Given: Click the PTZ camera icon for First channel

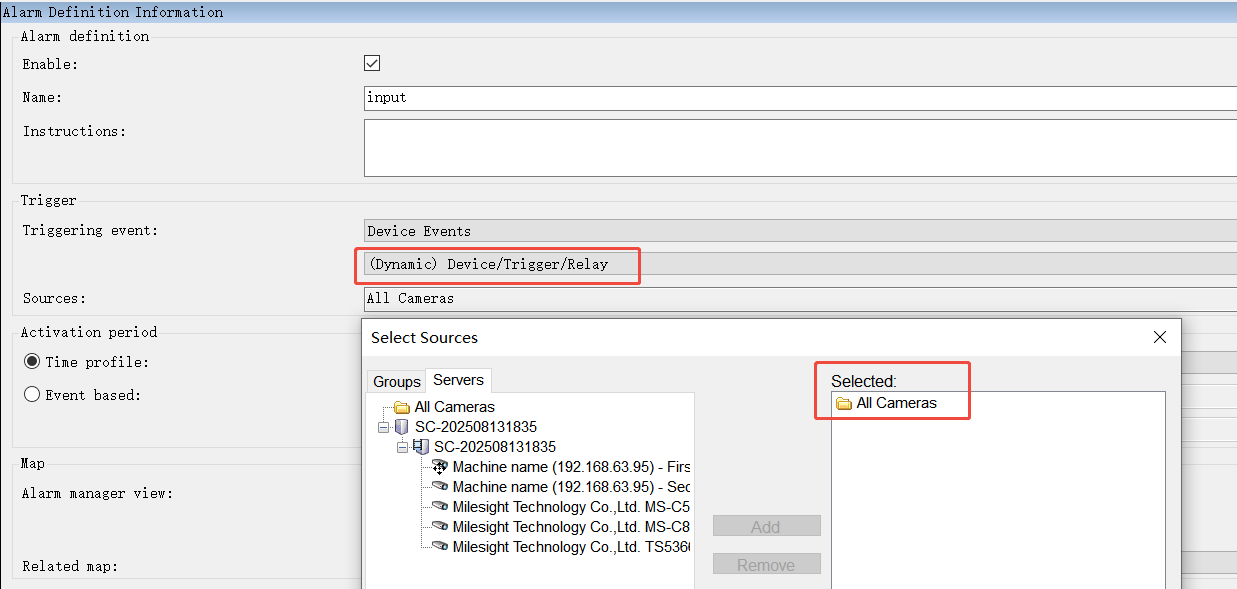Looking at the screenshot, I should click(x=440, y=467).
